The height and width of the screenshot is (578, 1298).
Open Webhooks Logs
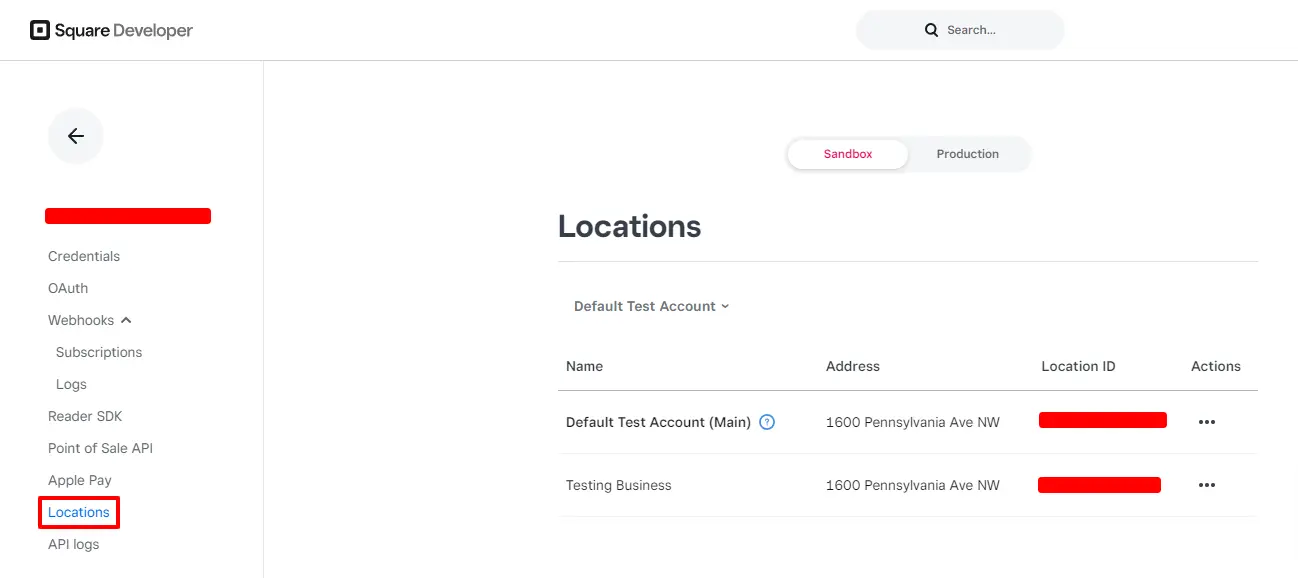tap(71, 384)
